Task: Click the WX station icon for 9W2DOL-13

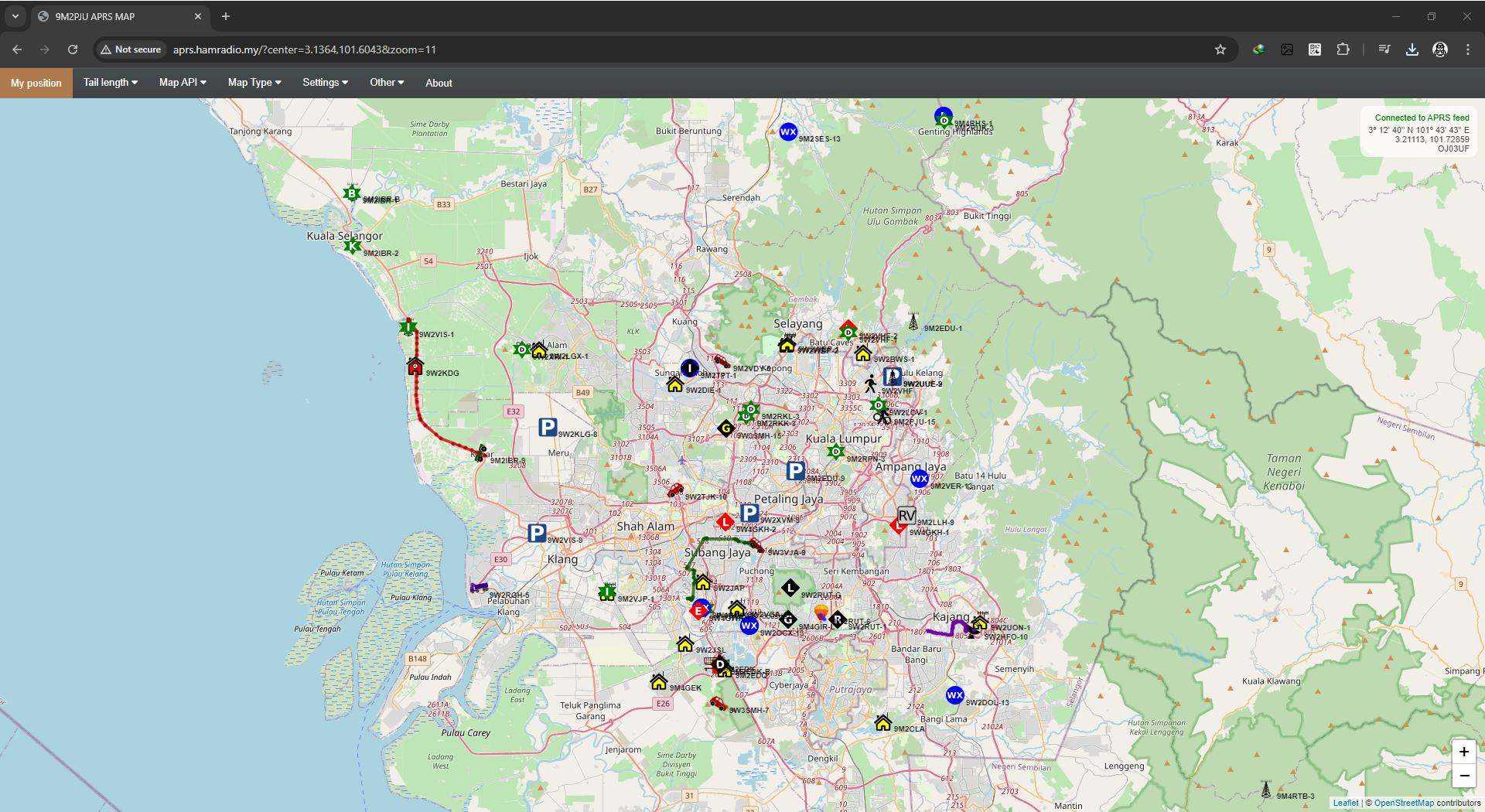Action: (956, 695)
